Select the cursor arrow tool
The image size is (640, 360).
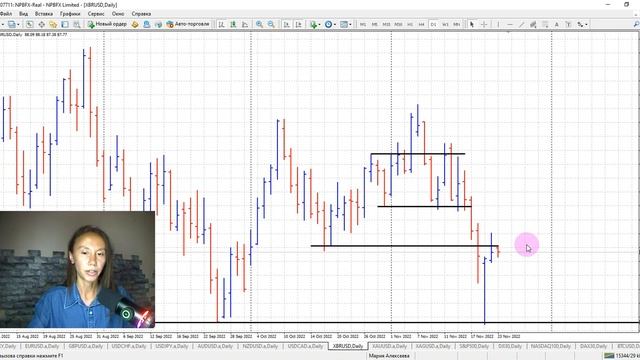pos(472,24)
